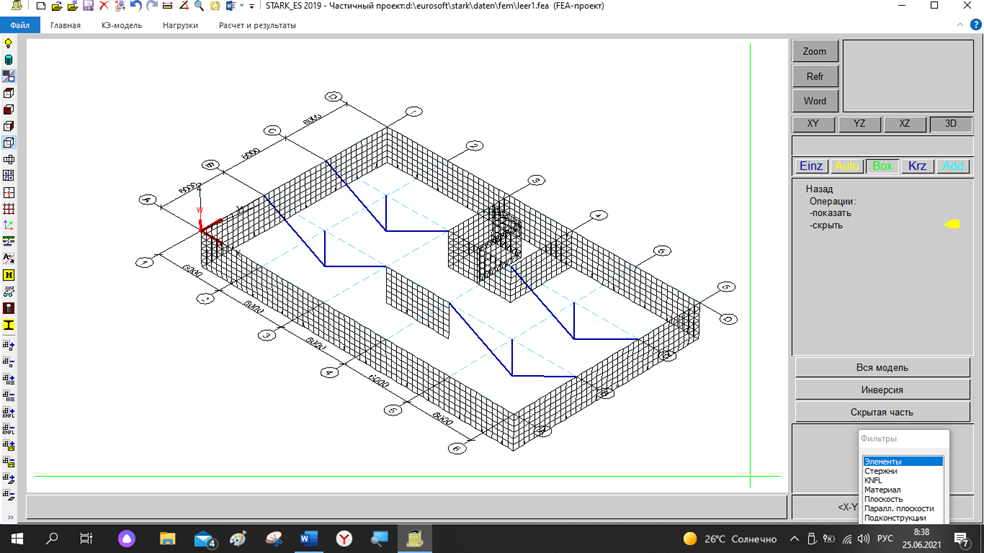The width and height of the screenshot is (984, 553).
Task: Switch to the YZ view
Action: point(859,124)
